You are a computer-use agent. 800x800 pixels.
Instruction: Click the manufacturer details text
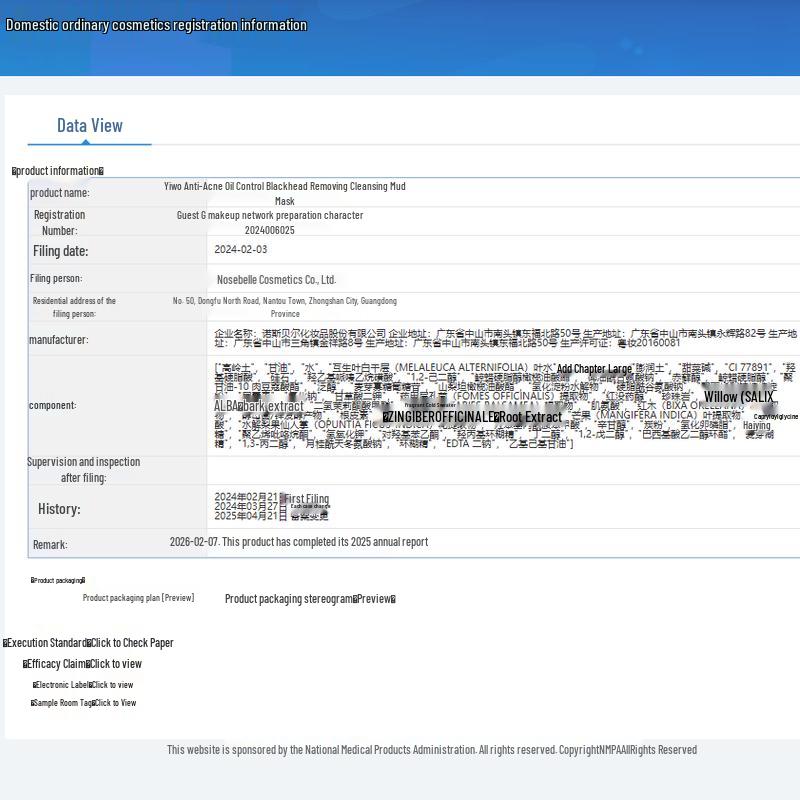pyautogui.click(x=505, y=338)
